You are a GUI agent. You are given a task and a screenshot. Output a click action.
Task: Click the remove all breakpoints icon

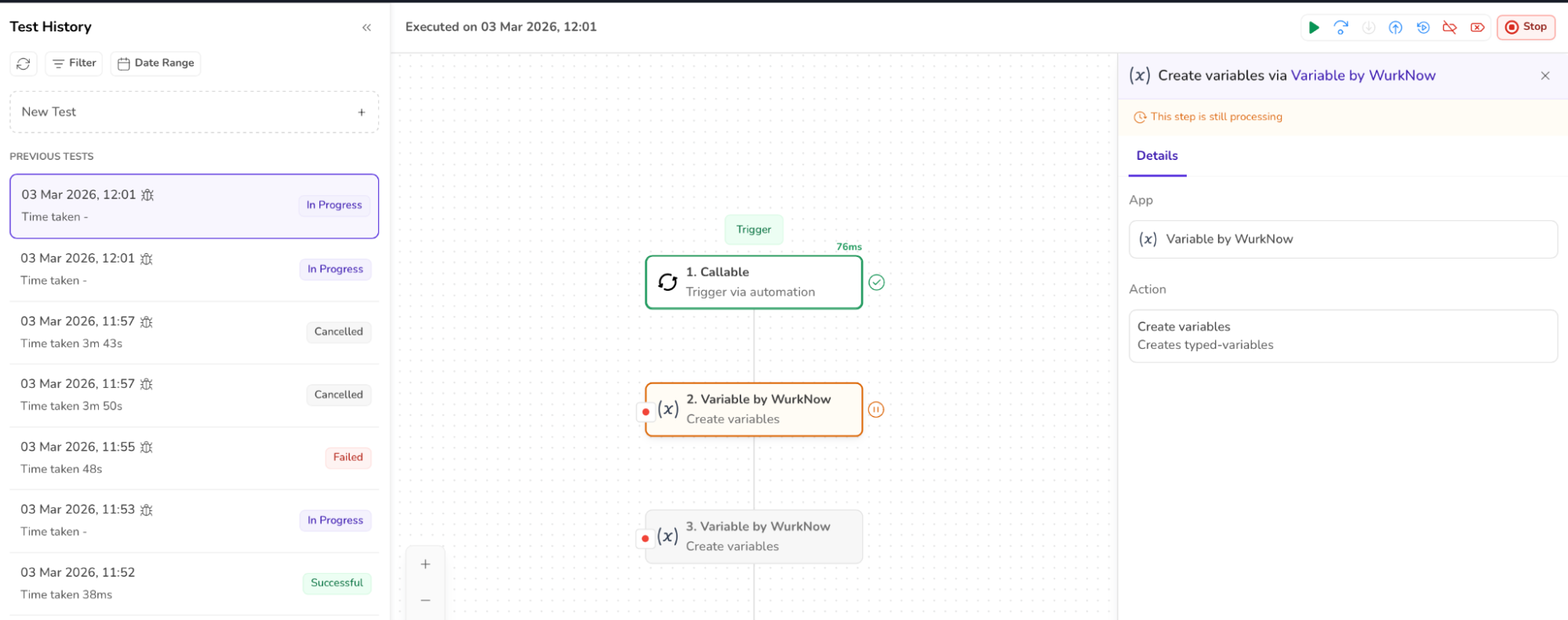[x=1478, y=27]
